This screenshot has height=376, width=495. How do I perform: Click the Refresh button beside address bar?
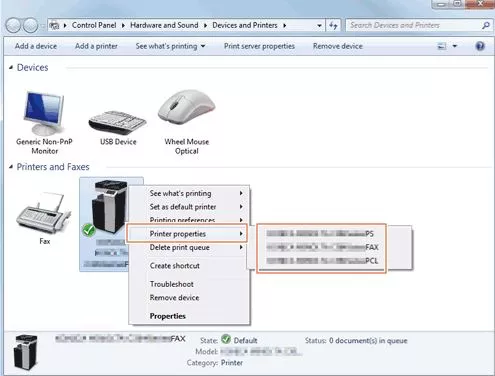(x=333, y=25)
